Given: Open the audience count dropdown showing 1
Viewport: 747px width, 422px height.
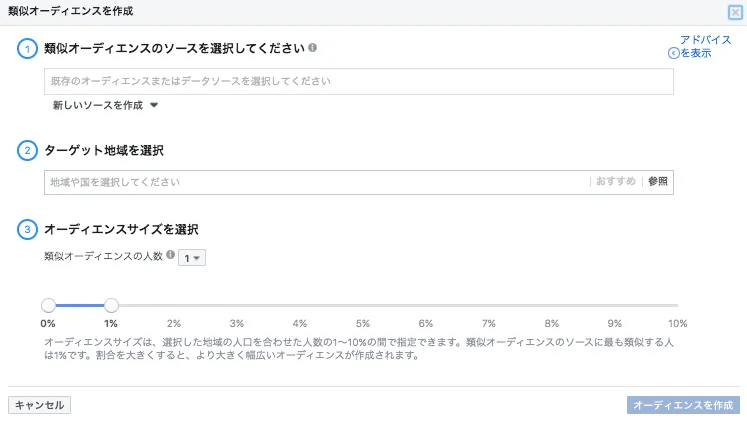Looking at the screenshot, I should point(192,258).
